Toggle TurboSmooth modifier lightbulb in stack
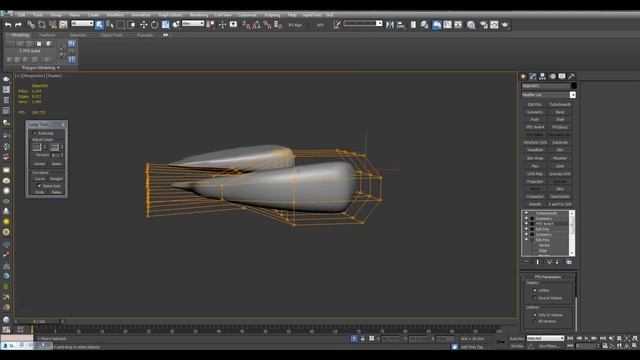Viewport: 640px width, 360px height. point(526,213)
